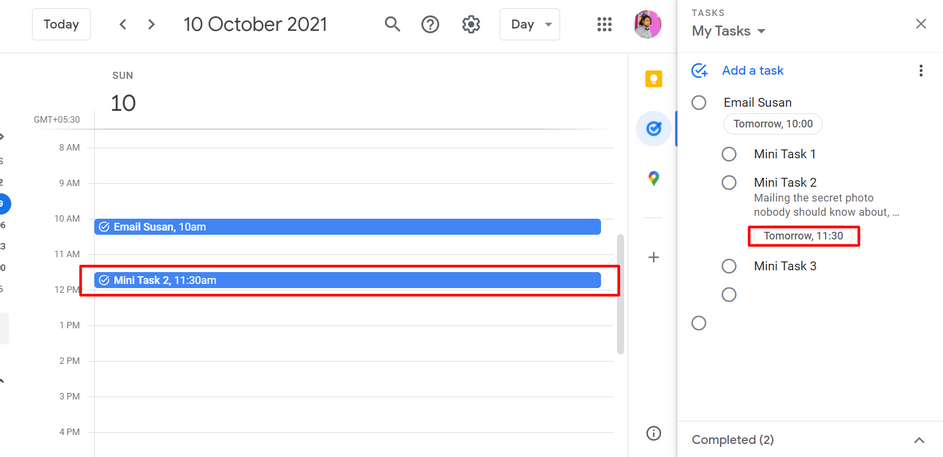Open the Support help icon
This screenshot has height=457, width=943.
pos(430,25)
